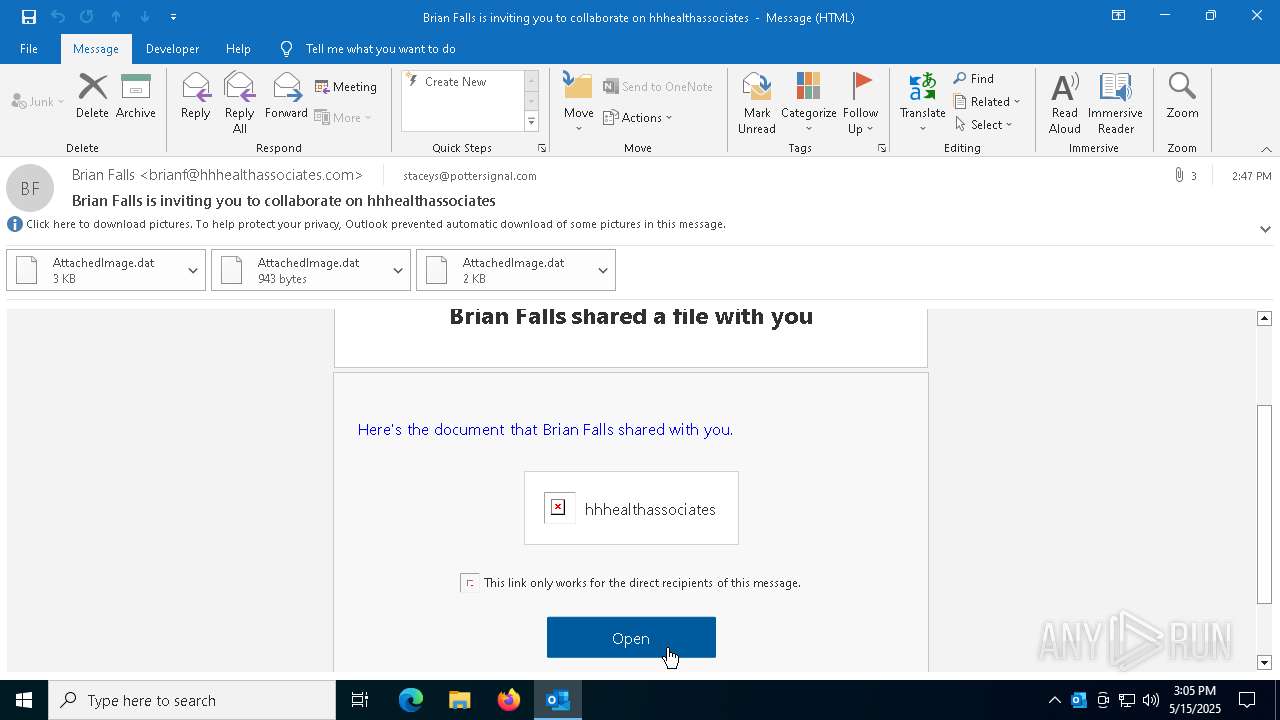Image resolution: width=1280 pixels, height=720 pixels.
Task: Click the Undo arrow in quick access toolbar
Action: coord(58,17)
